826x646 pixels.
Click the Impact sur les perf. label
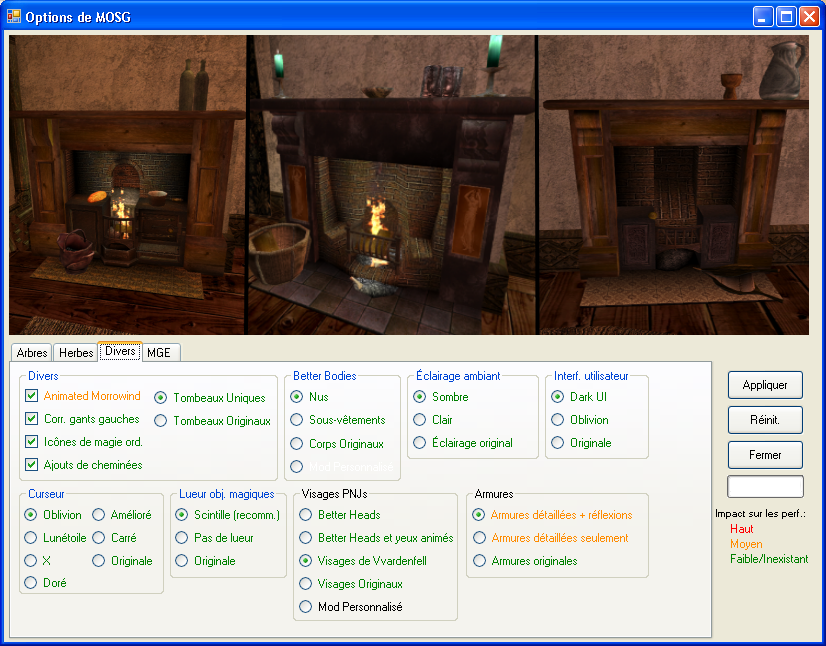click(x=760, y=513)
